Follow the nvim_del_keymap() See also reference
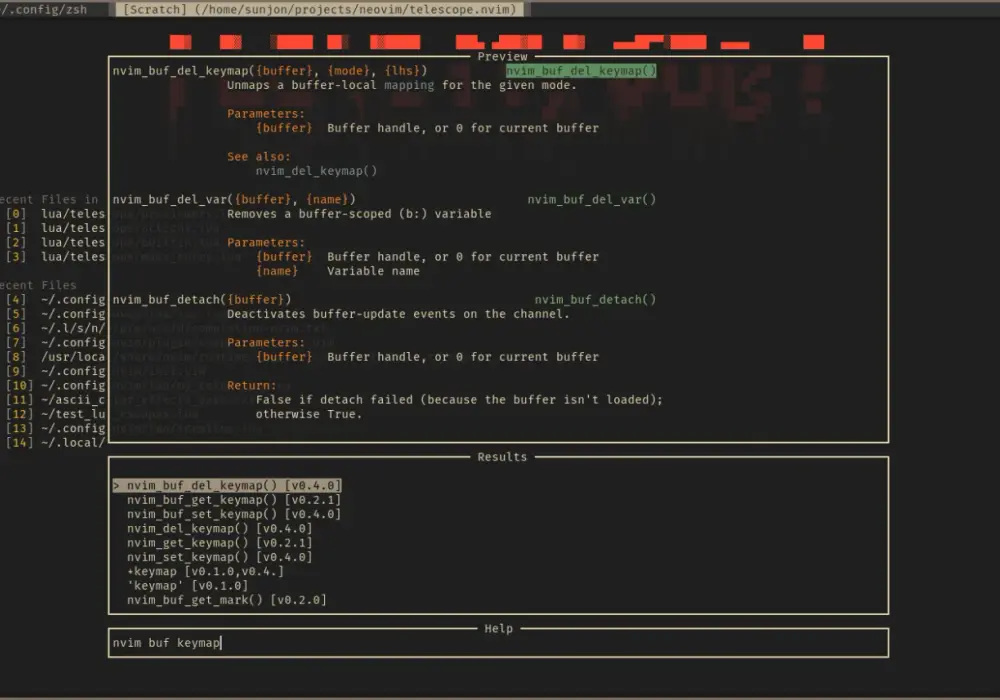Screen dimensions: 1000x700 pos(316,171)
